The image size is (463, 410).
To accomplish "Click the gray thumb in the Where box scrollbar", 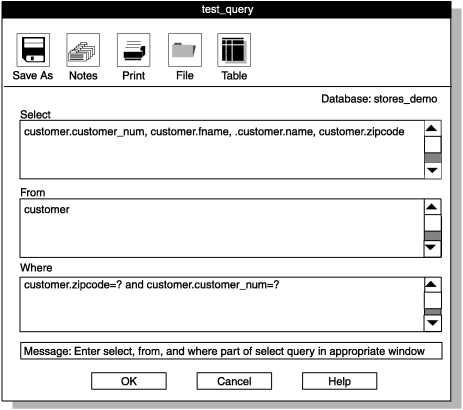I will coord(432,312).
